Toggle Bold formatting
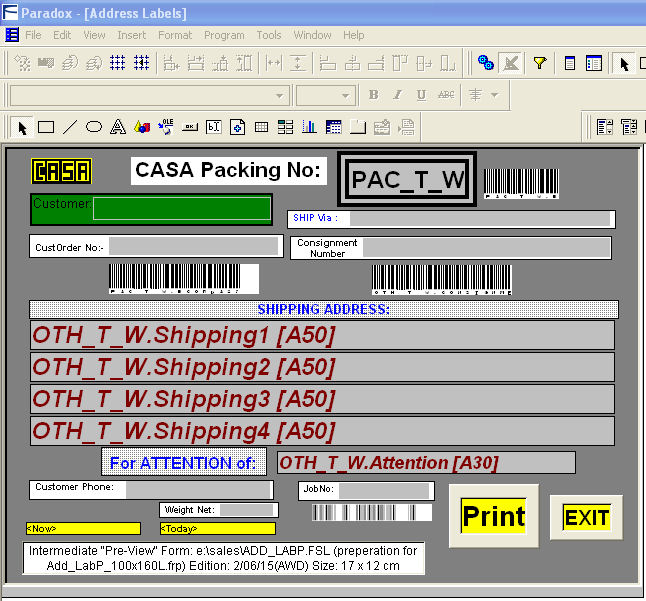This screenshot has height=601, width=646. click(x=373, y=95)
